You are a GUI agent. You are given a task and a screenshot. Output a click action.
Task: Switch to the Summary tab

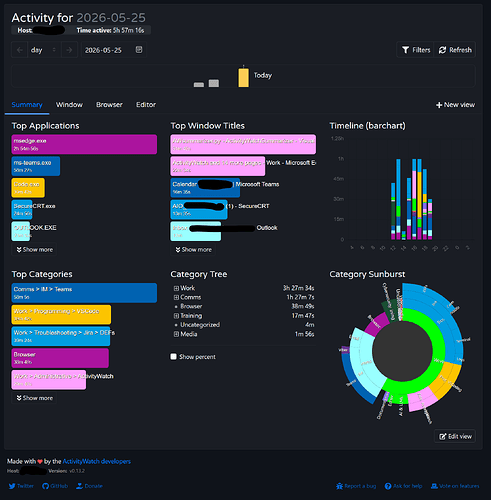point(27,105)
